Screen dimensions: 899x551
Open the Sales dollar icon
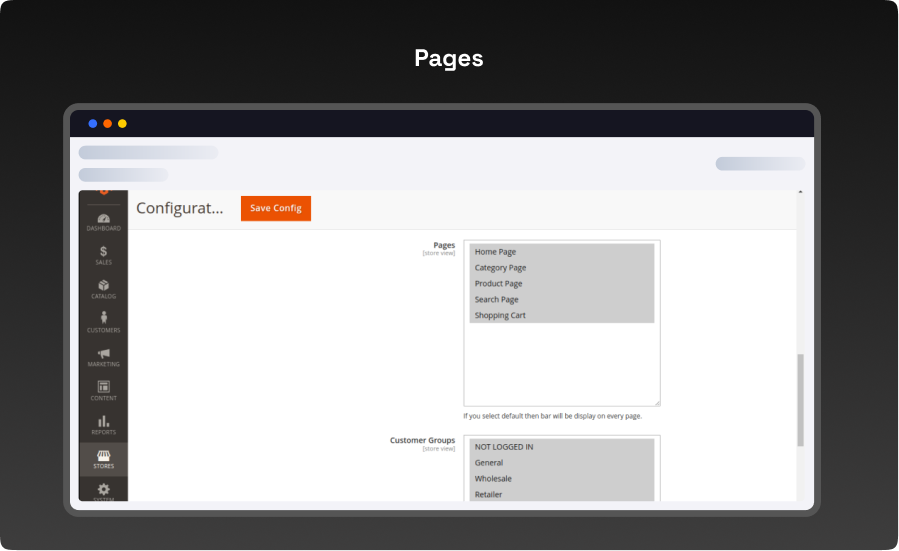coord(103,252)
